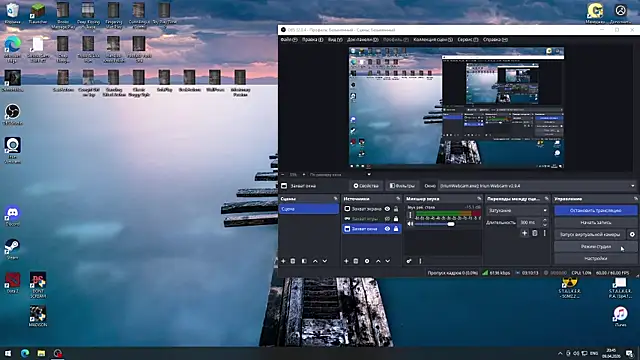Screen dimensions: 640x360
Task: Remove selected scene with trash icon
Action: click(x=293, y=261)
